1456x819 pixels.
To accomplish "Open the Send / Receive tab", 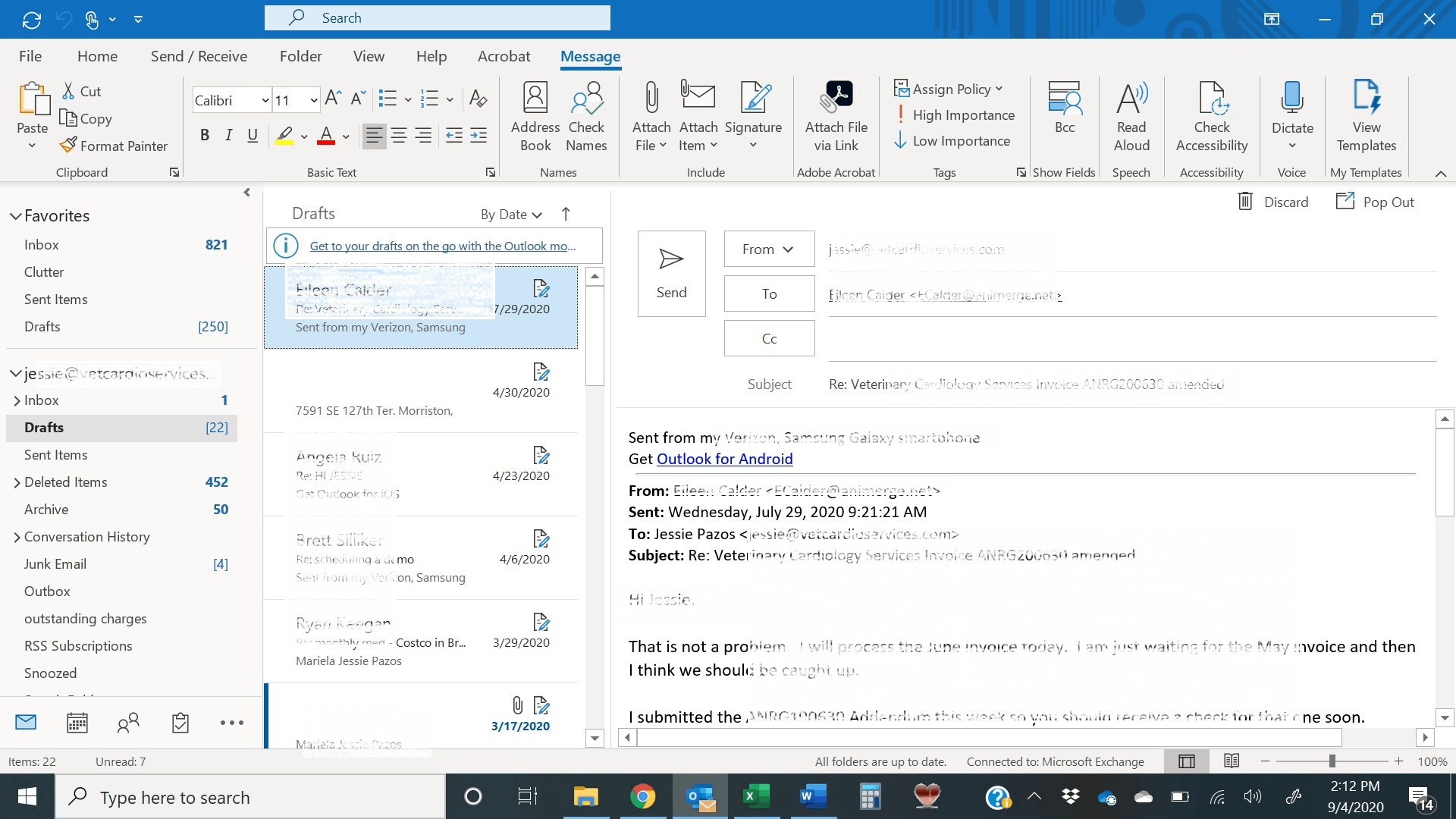I will [199, 56].
